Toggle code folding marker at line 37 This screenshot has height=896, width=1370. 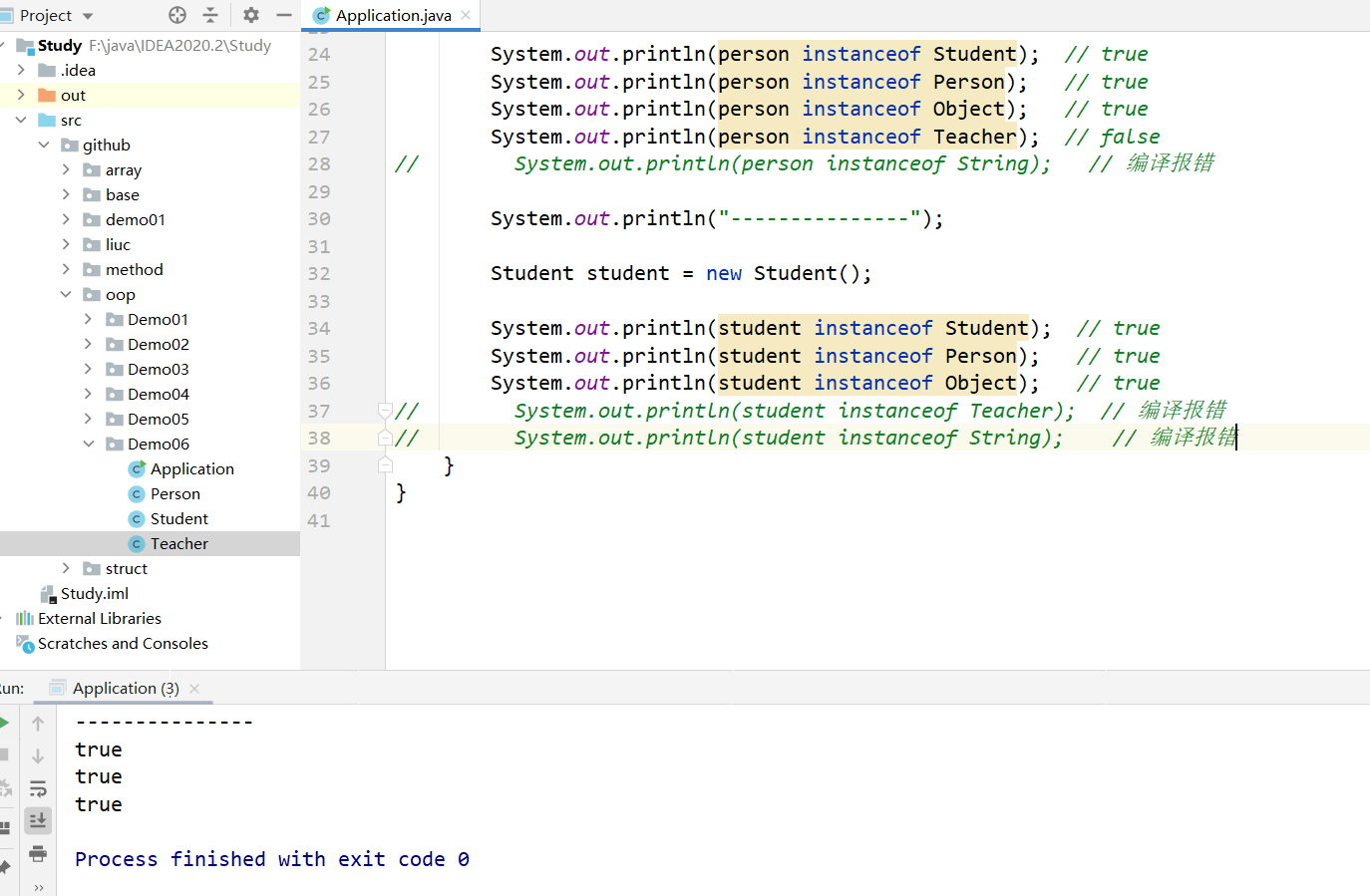pyautogui.click(x=385, y=411)
